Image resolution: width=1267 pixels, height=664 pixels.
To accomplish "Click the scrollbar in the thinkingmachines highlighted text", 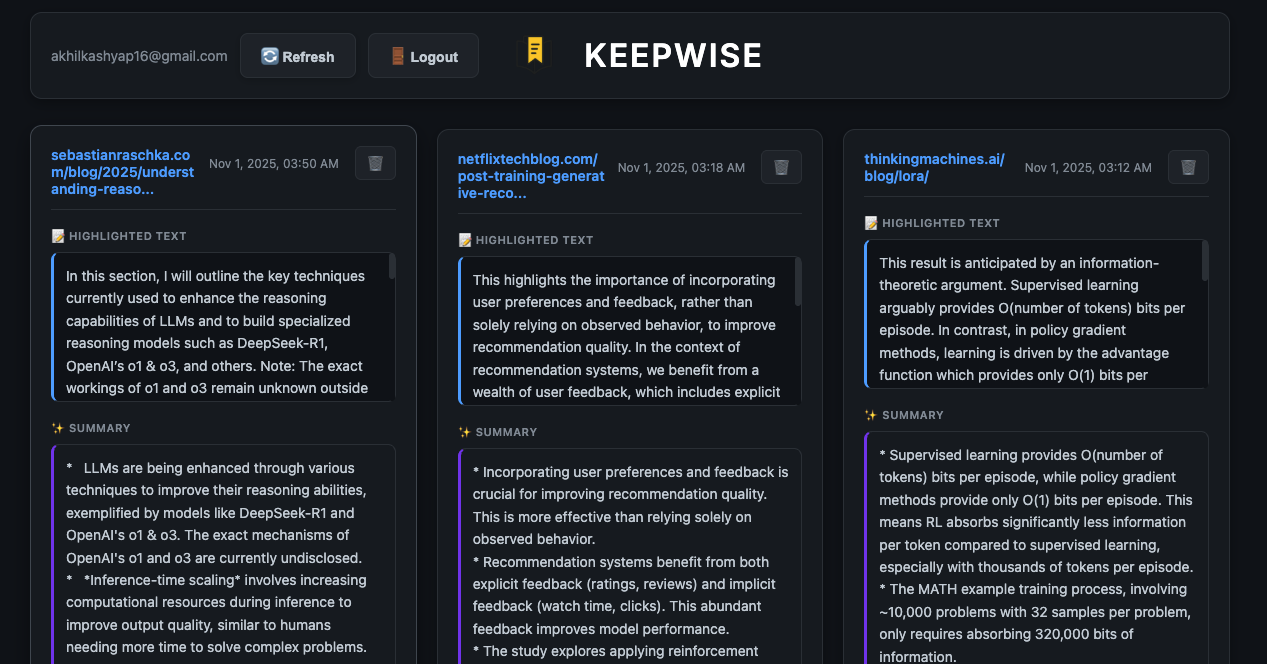I will [x=1205, y=261].
